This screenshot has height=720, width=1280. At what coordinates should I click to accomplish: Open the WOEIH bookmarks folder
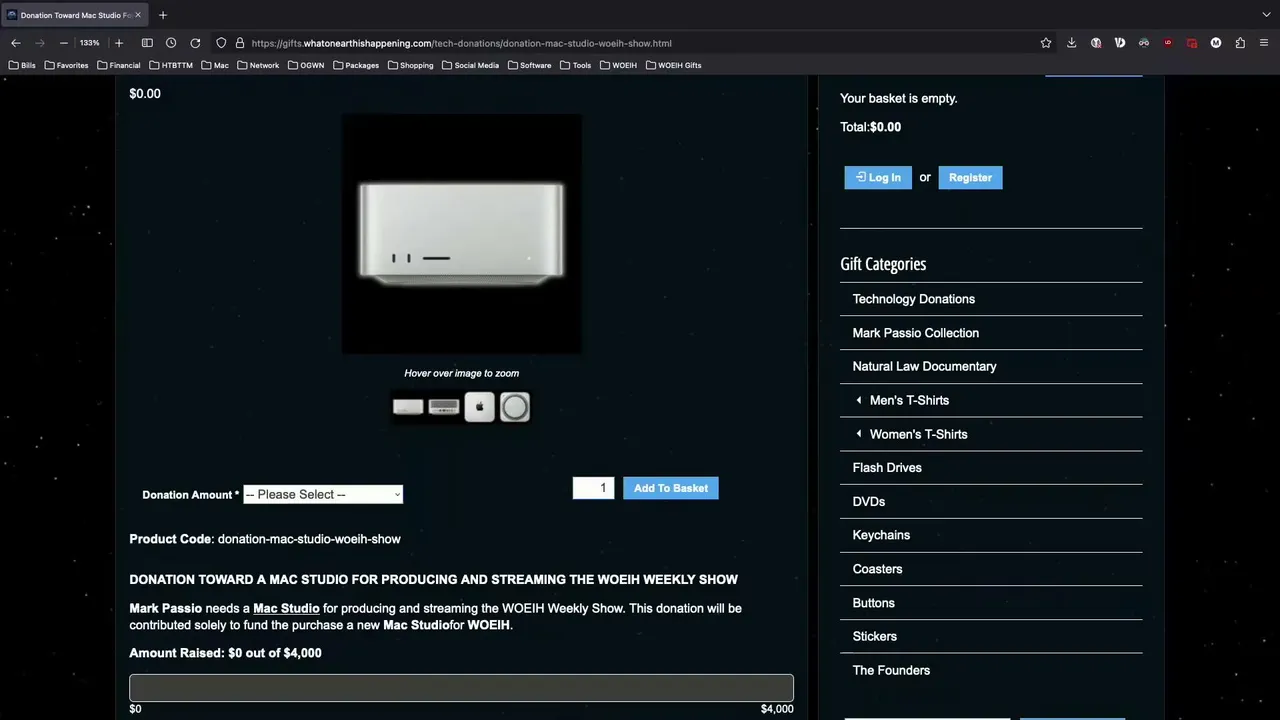click(x=619, y=65)
